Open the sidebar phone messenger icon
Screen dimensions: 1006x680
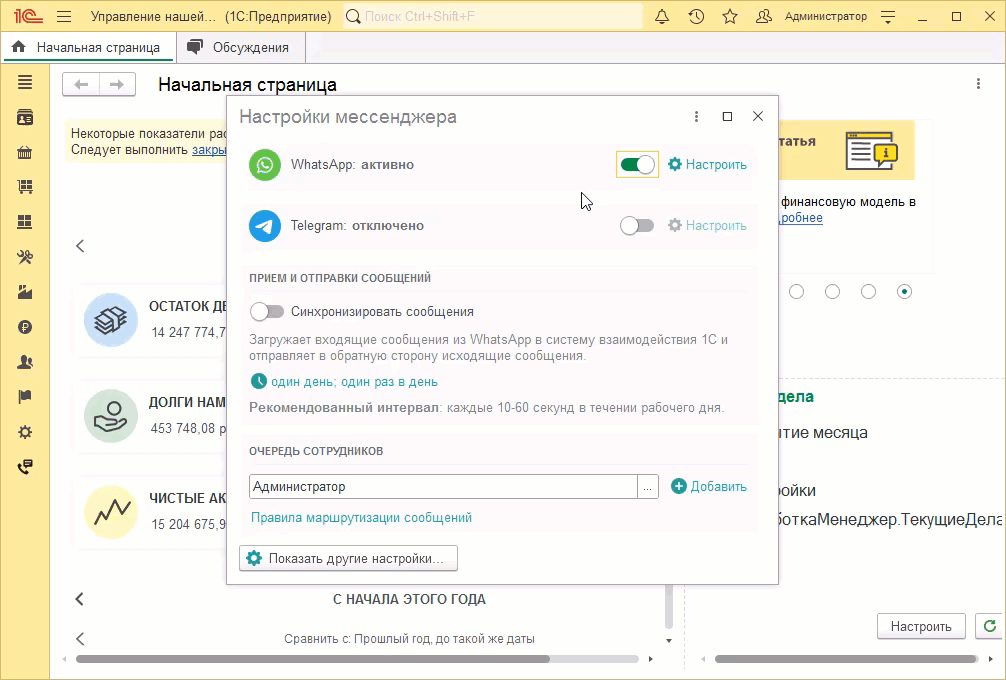click(25, 467)
